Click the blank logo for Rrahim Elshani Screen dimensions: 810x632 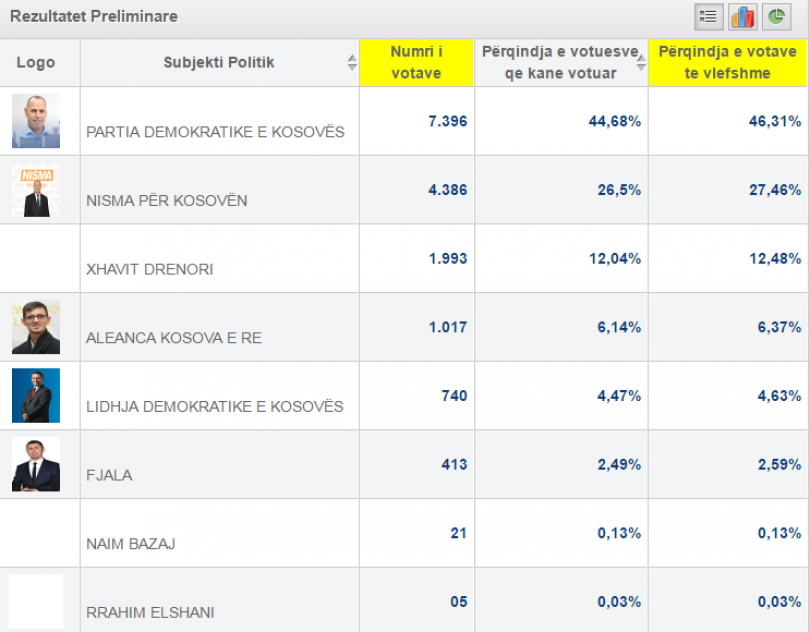coord(36,601)
